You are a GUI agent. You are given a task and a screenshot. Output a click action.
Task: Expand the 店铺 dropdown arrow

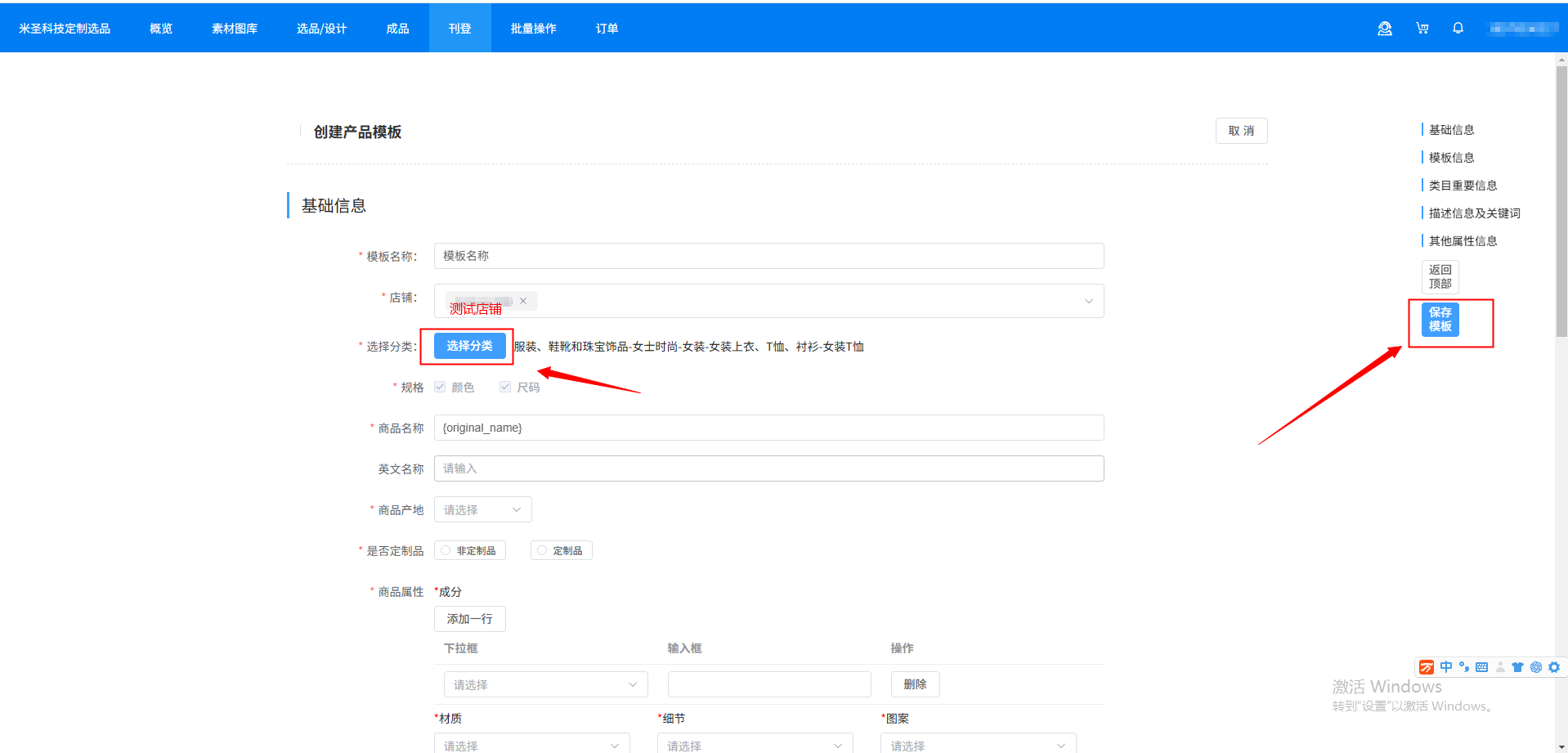coord(1088,301)
